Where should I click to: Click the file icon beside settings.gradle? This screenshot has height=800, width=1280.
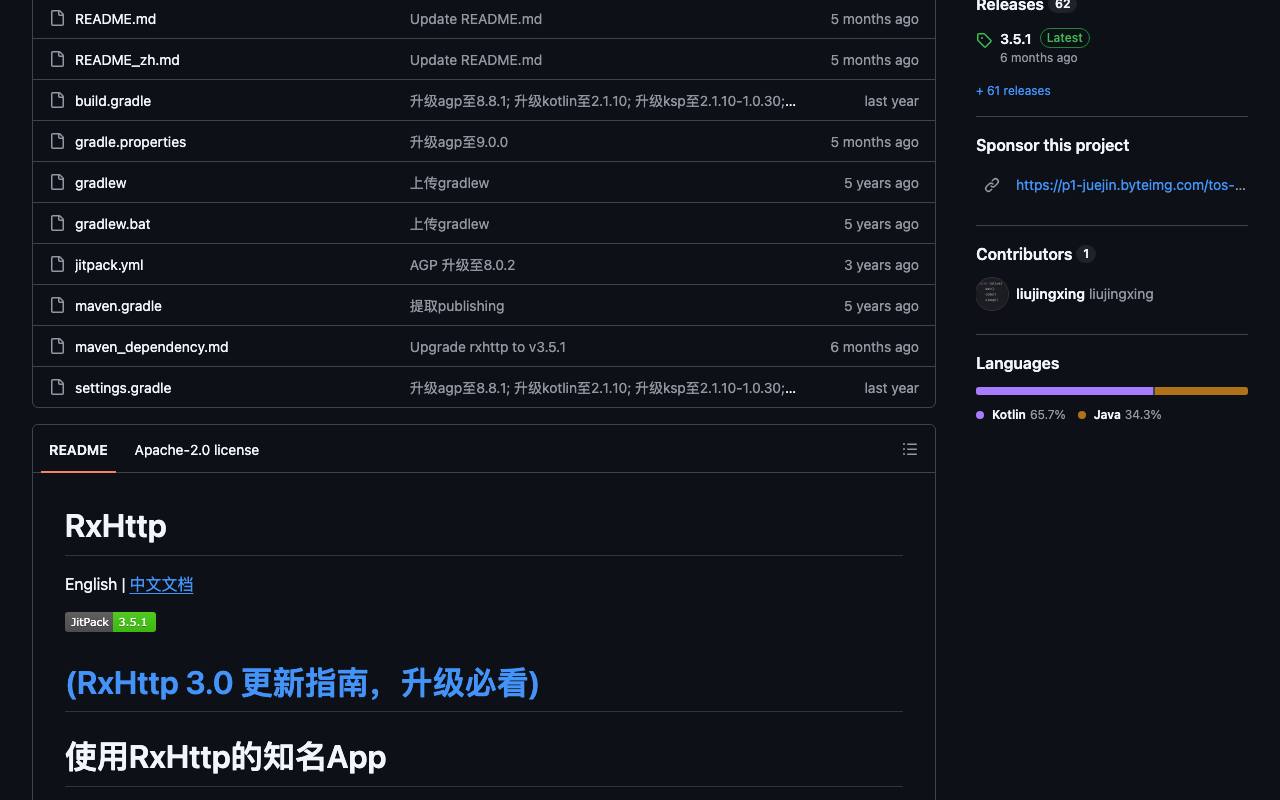pos(57,388)
